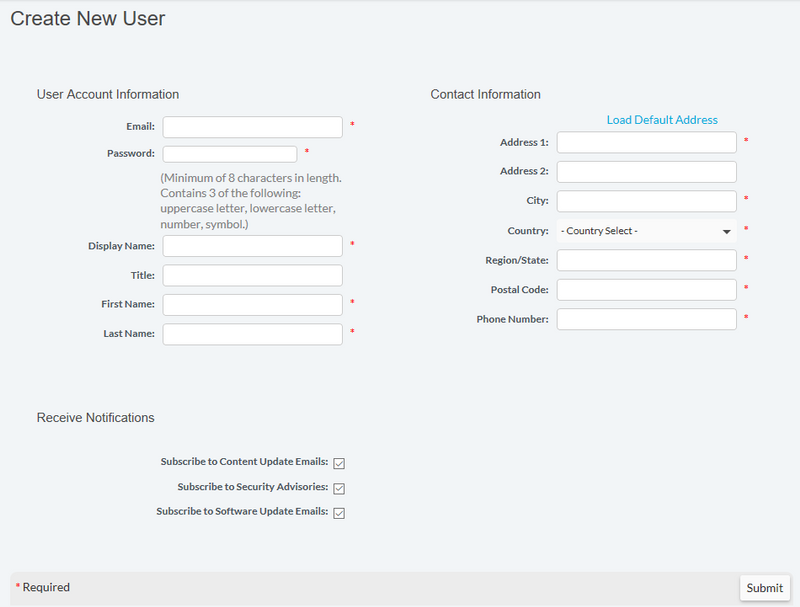Toggle Subscribe to Software Update Emails
The height and width of the screenshot is (607, 800).
(x=339, y=513)
